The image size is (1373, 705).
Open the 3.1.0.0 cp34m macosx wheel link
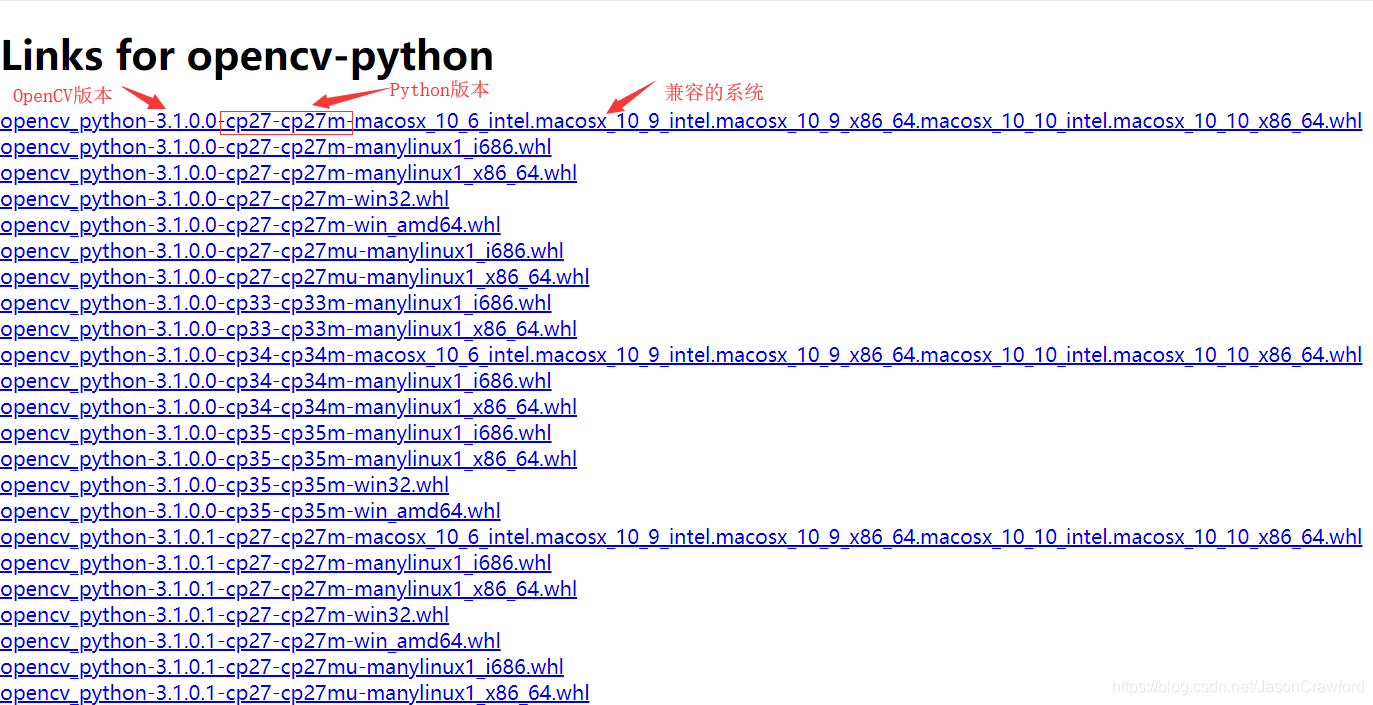[x=681, y=355]
